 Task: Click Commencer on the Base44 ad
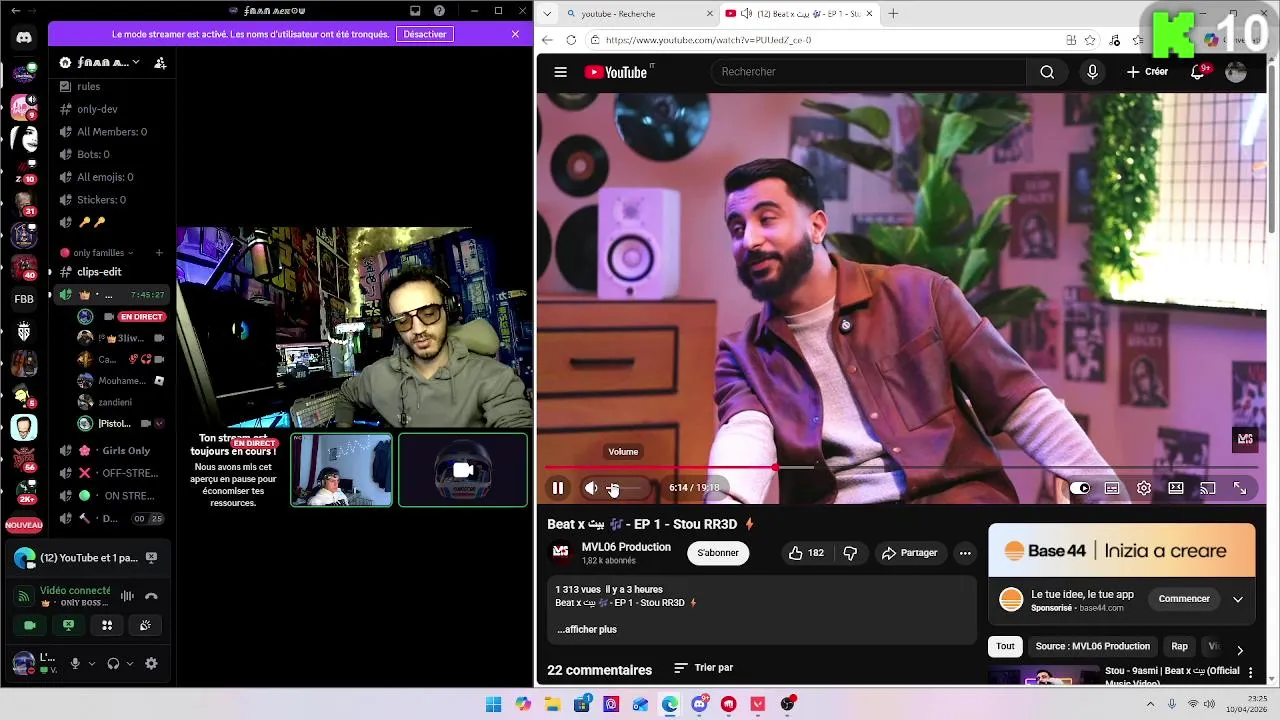coord(1184,599)
